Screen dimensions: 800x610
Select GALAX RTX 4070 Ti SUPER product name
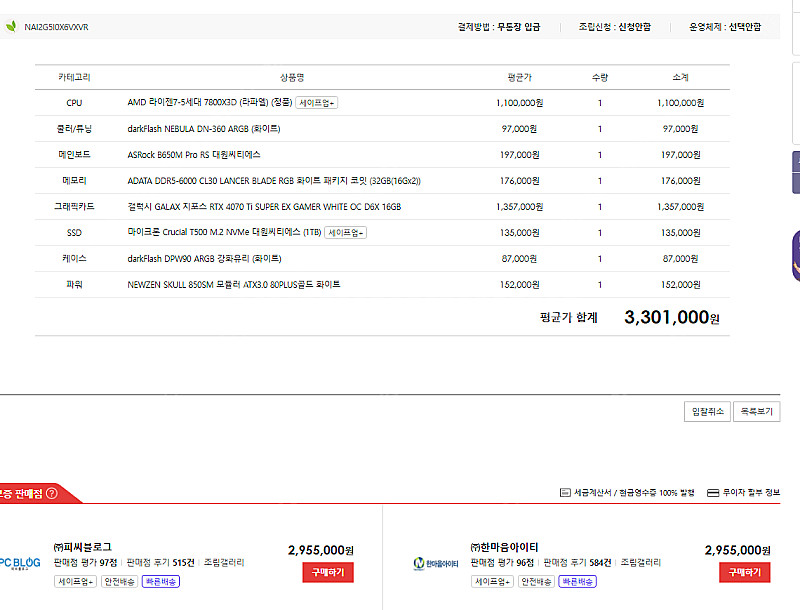click(x=264, y=207)
